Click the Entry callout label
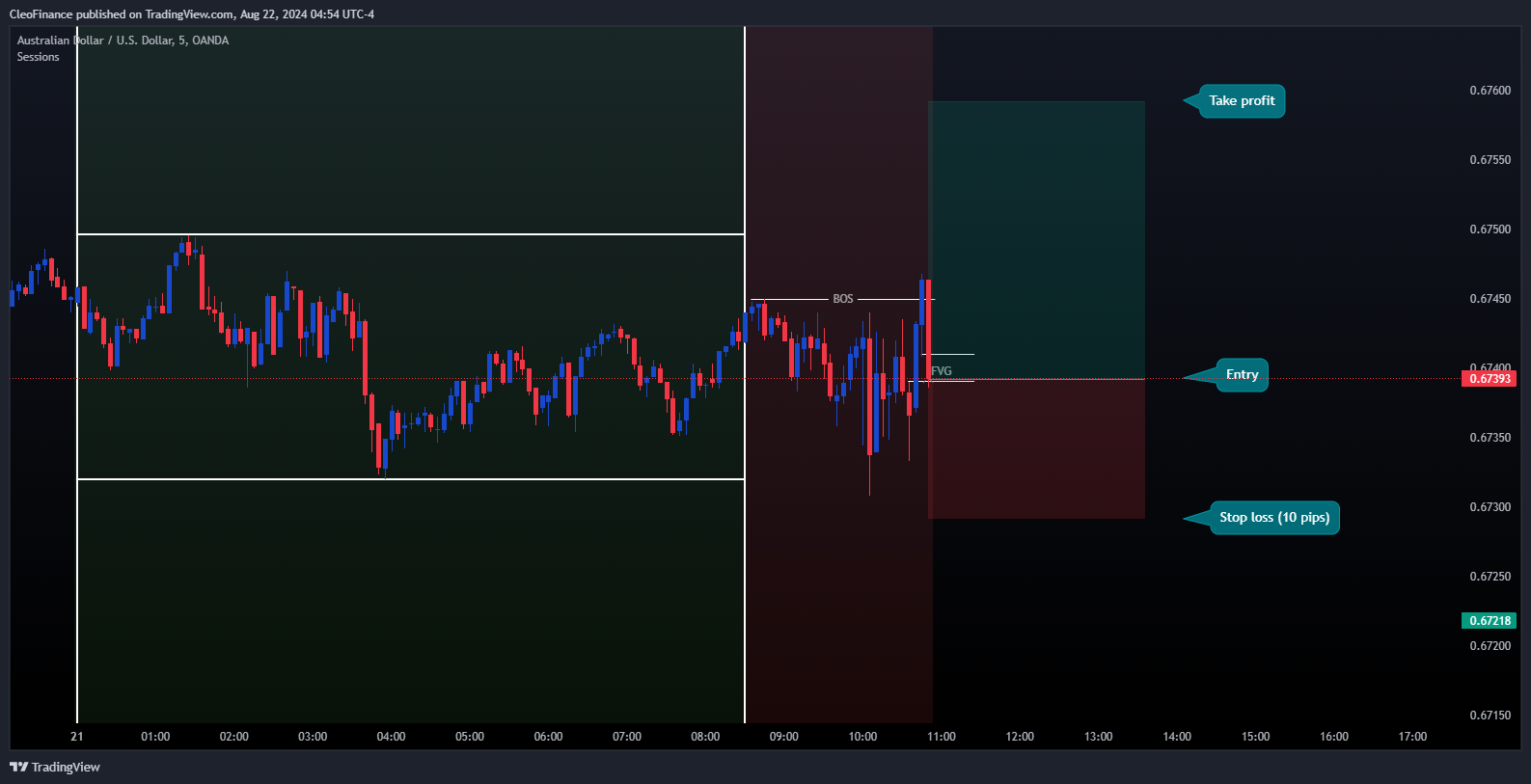The image size is (1531, 784). (x=1242, y=374)
